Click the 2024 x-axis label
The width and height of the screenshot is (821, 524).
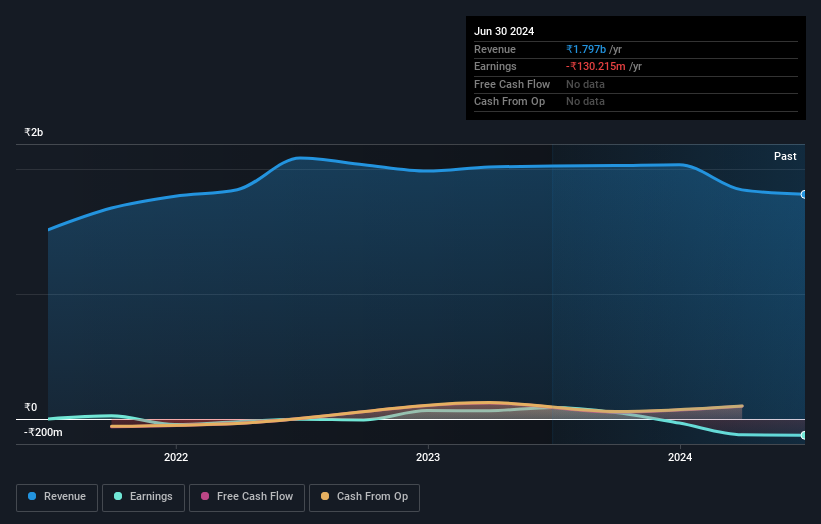[680, 457]
